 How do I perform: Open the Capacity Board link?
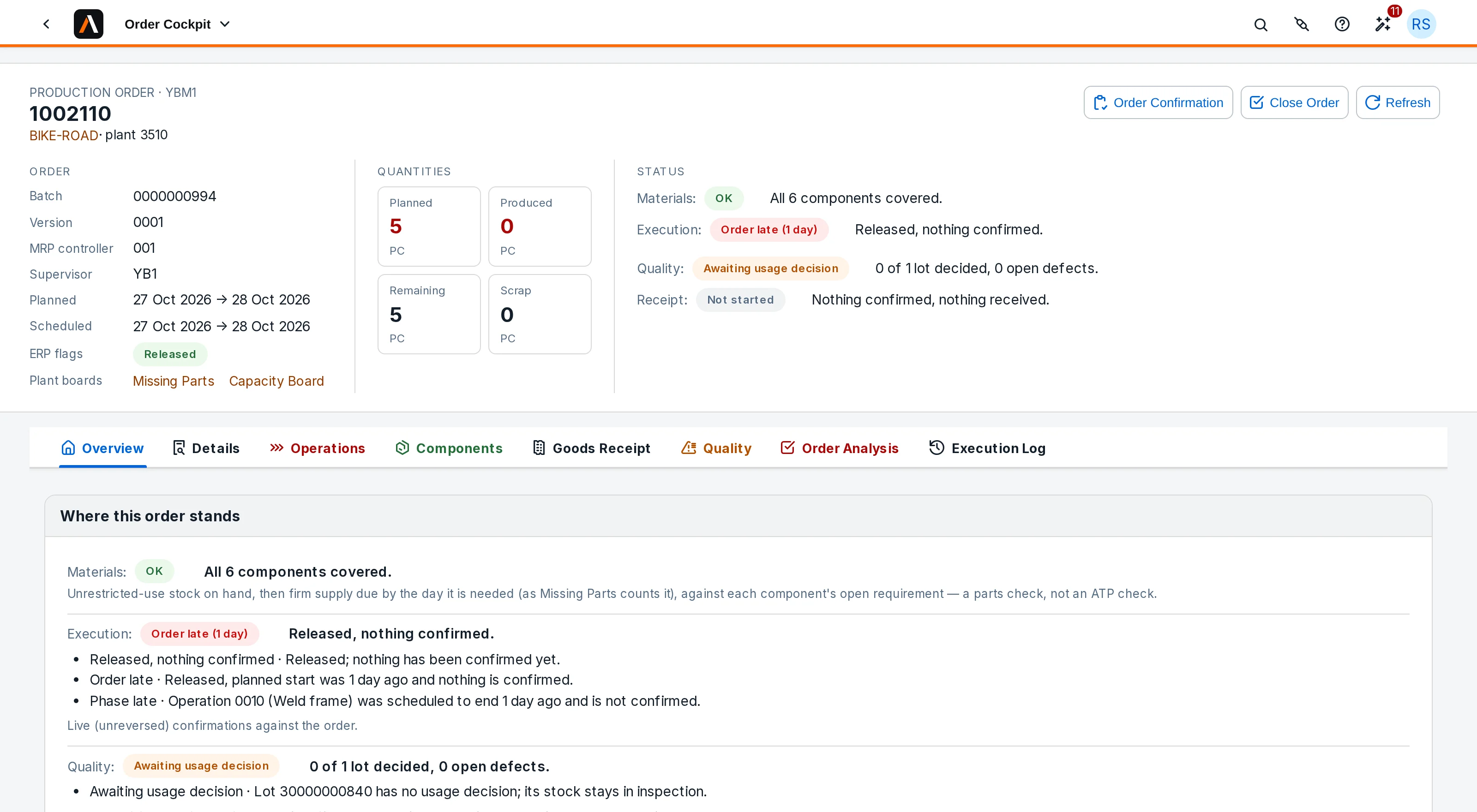[x=276, y=381]
